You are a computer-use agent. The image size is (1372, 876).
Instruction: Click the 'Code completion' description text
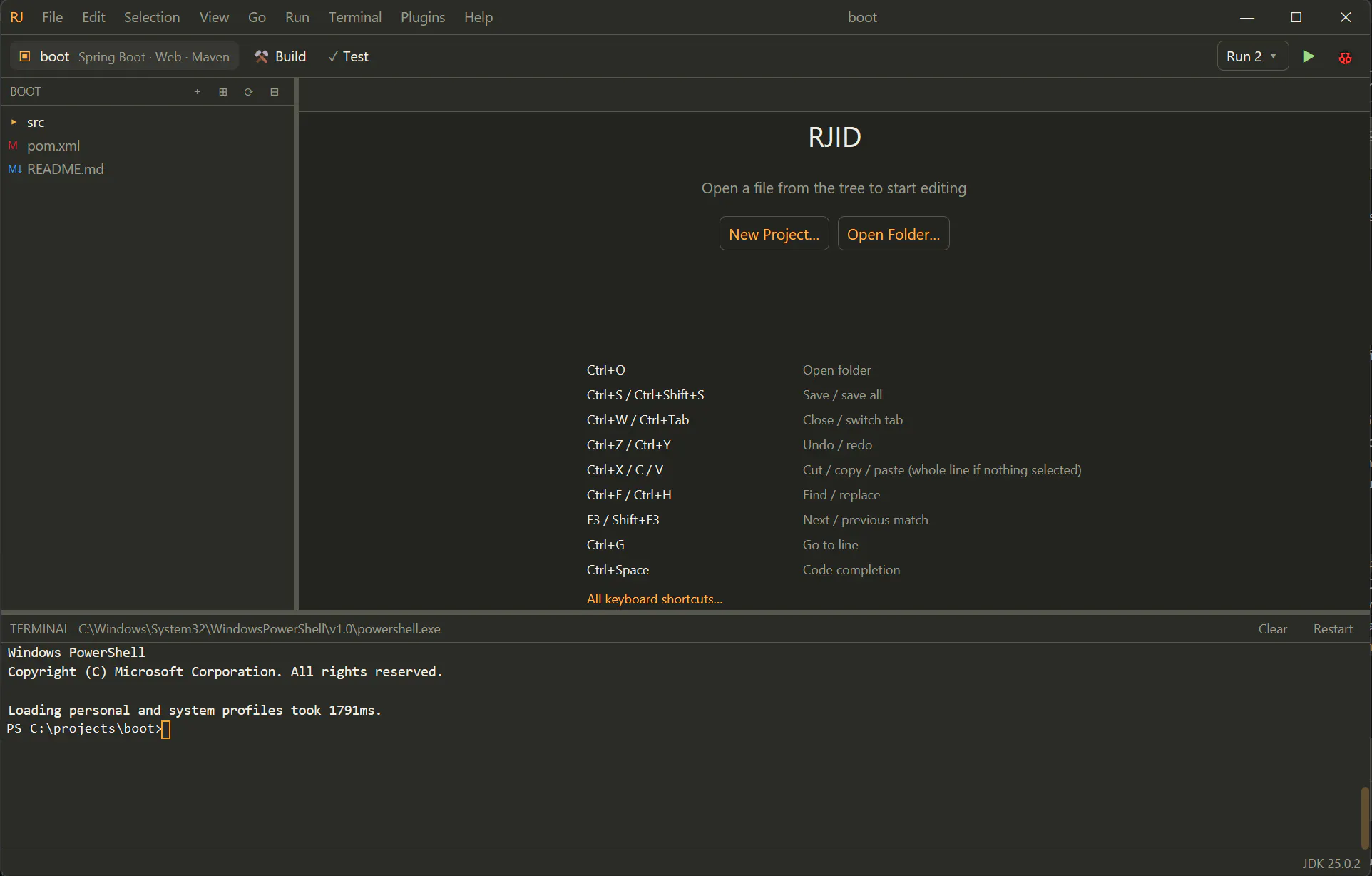point(851,569)
